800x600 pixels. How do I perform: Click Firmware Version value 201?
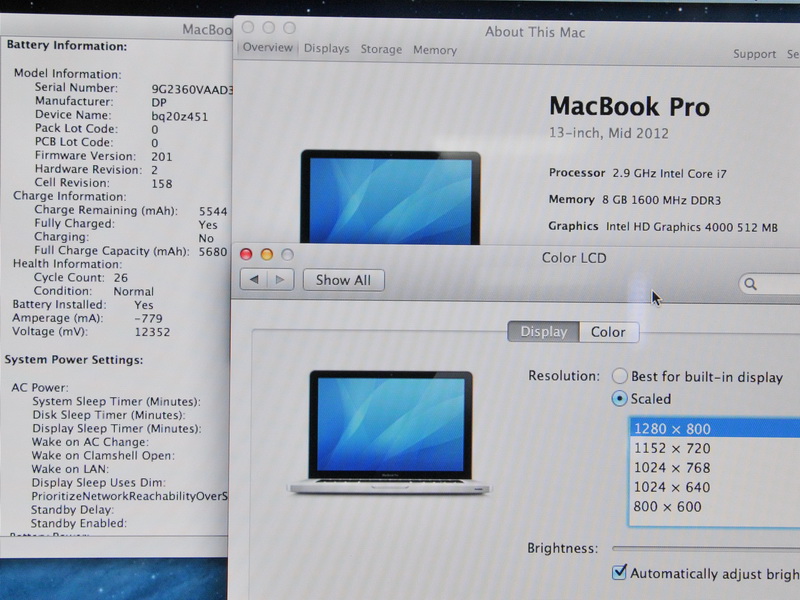[x=162, y=157]
